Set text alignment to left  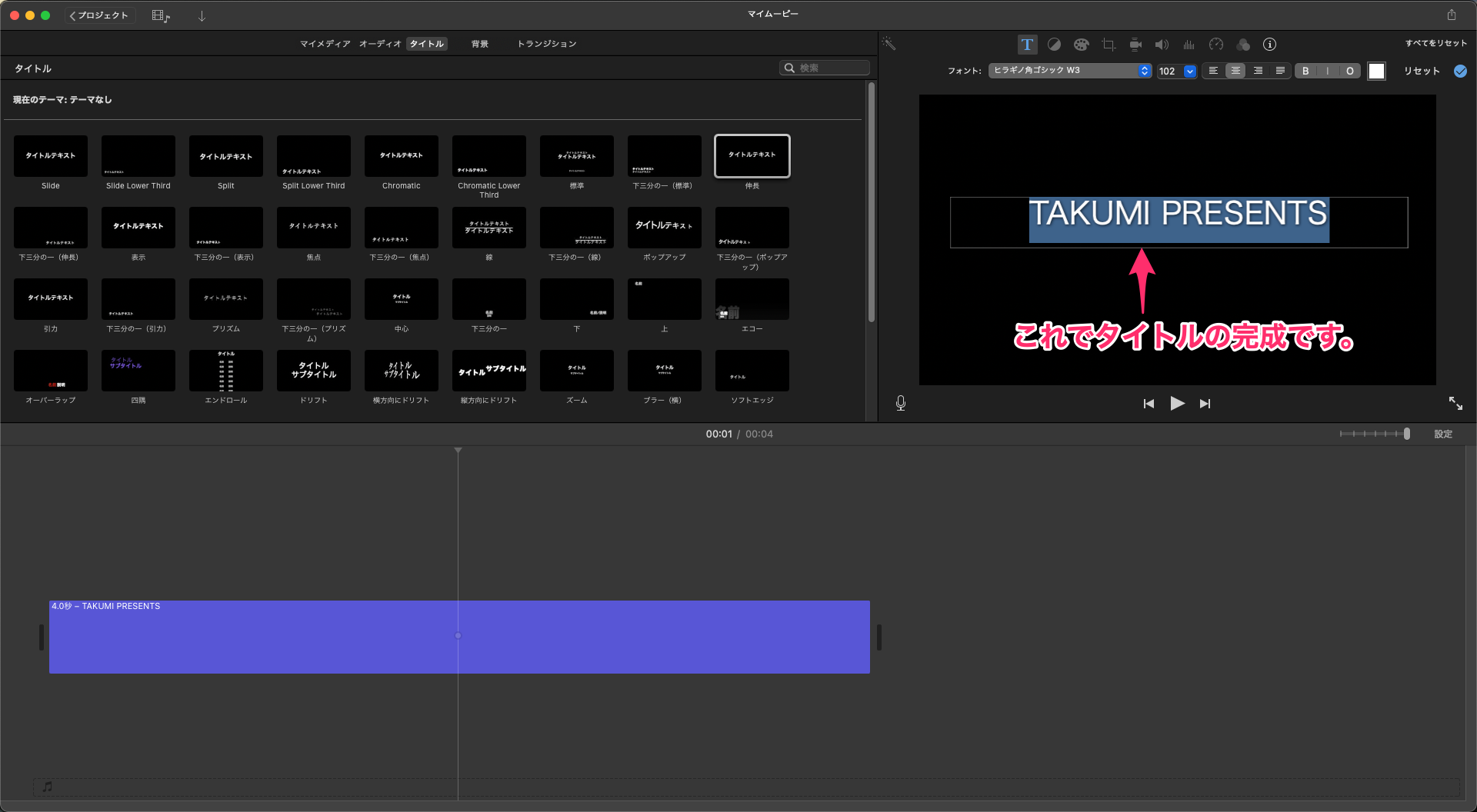1213,71
